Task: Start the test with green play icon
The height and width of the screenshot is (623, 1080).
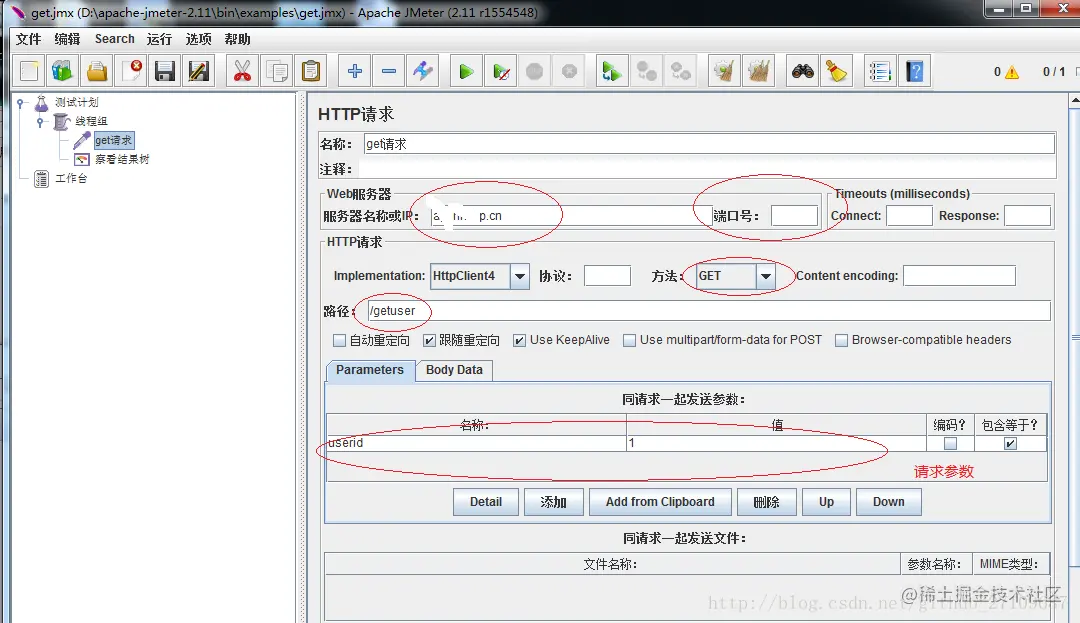Action: (465, 71)
